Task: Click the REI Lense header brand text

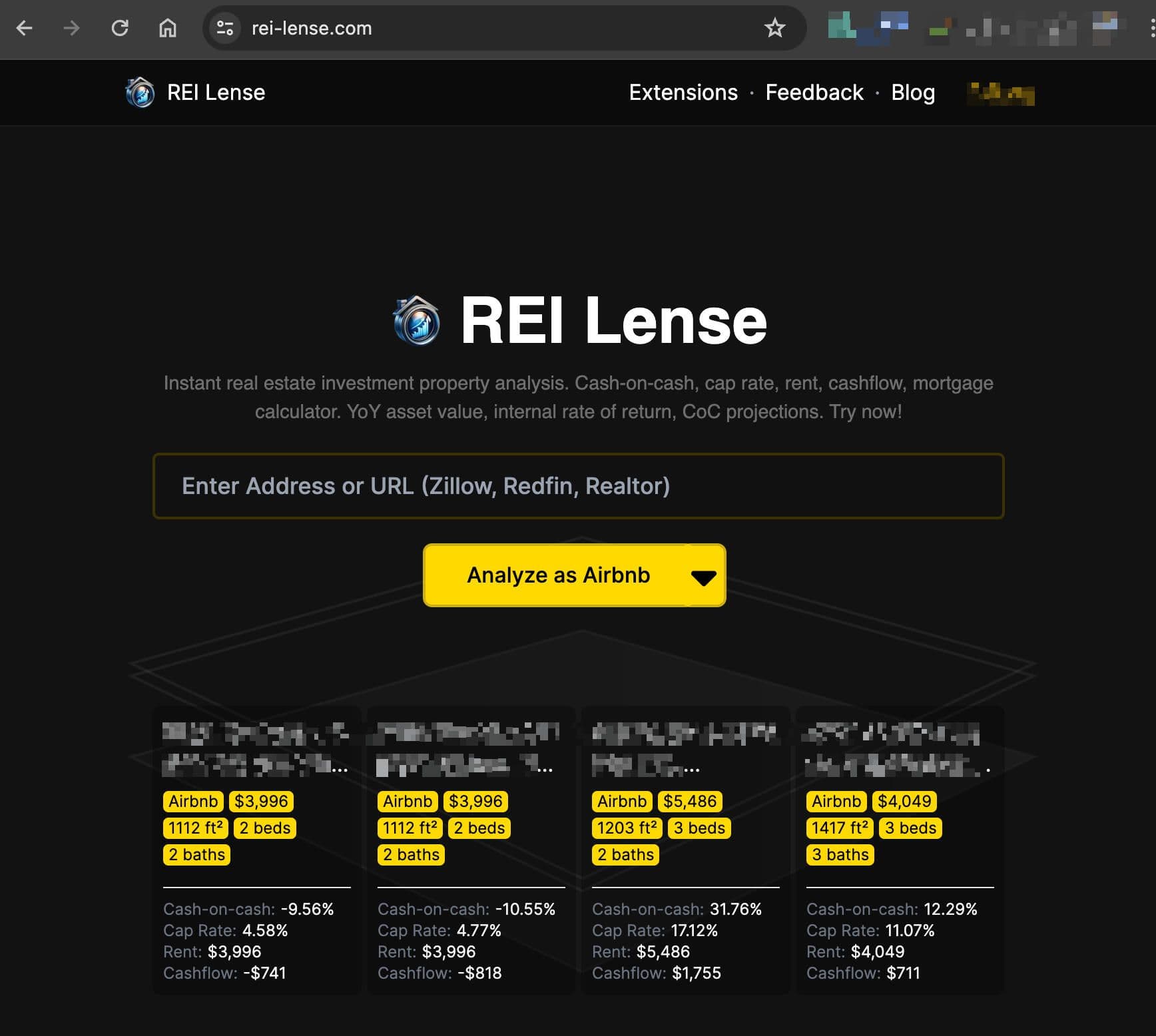Action: tap(216, 93)
